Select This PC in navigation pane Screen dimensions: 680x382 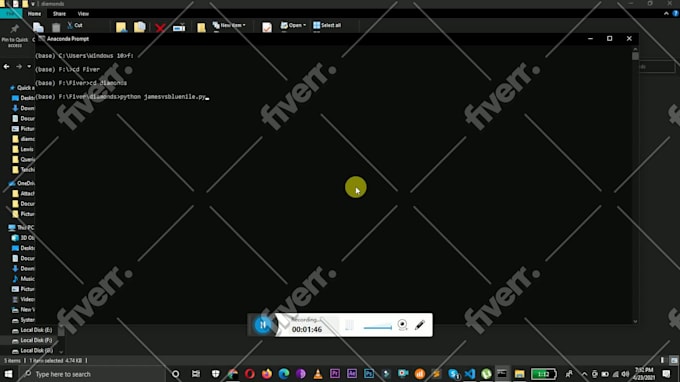coord(22,227)
